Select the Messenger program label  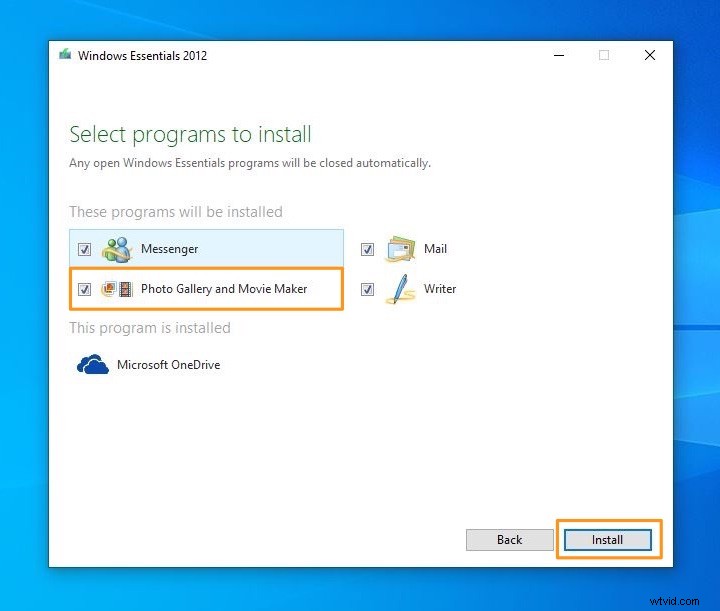(x=169, y=249)
